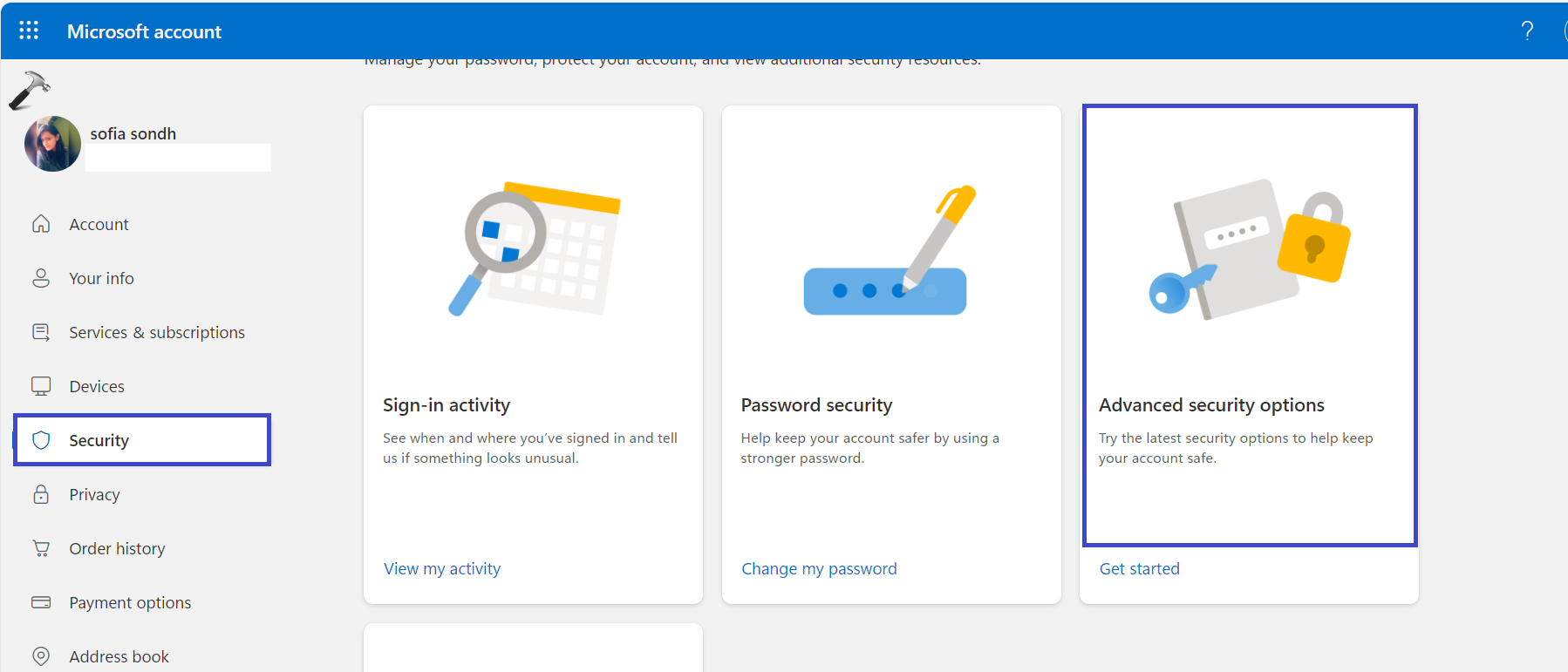The image size is (1568, 672).
Task: Click the Privacy lock icon
Action: [41, 494]
